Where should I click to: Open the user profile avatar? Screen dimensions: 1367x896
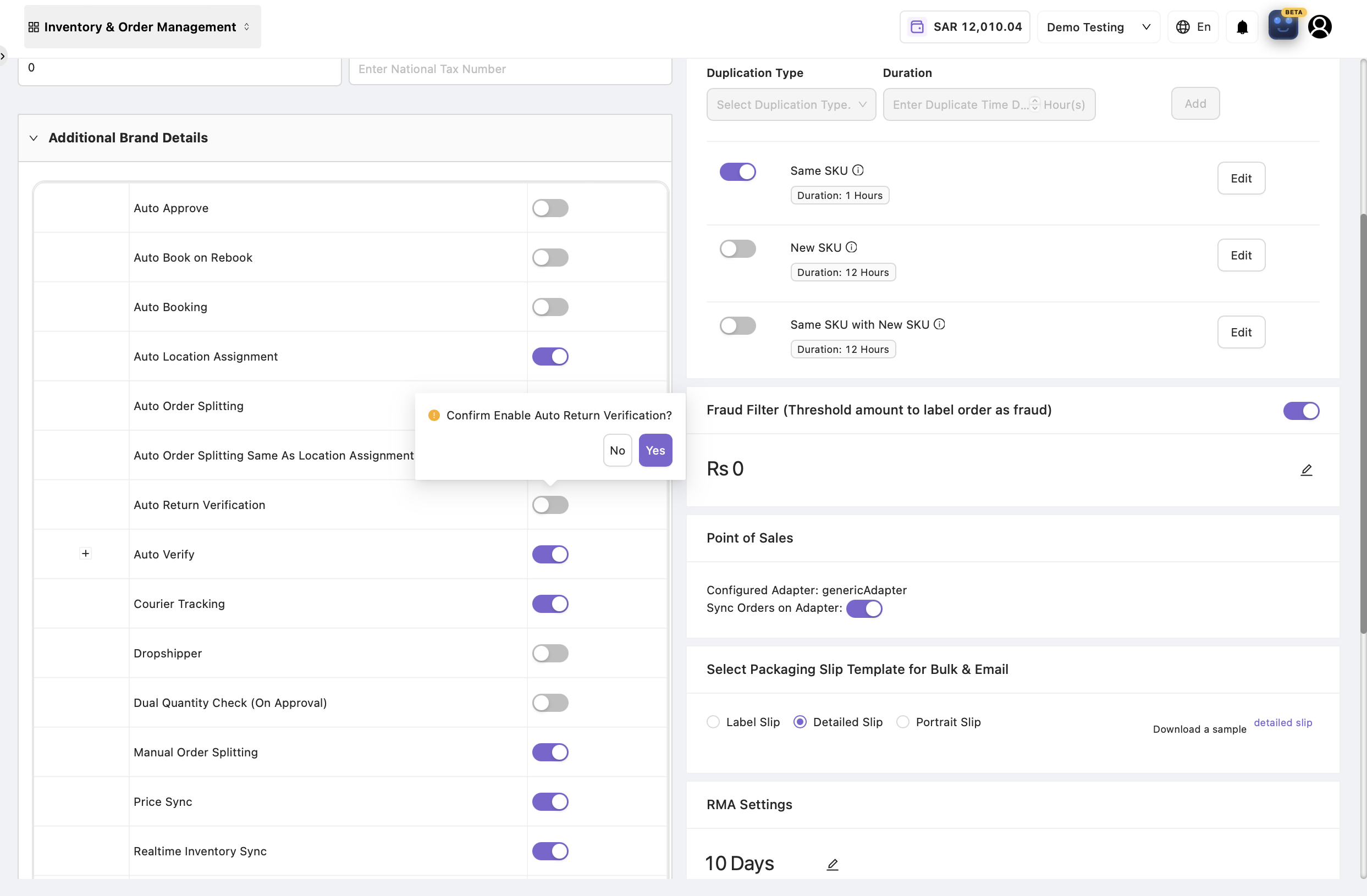point(1319,26)
